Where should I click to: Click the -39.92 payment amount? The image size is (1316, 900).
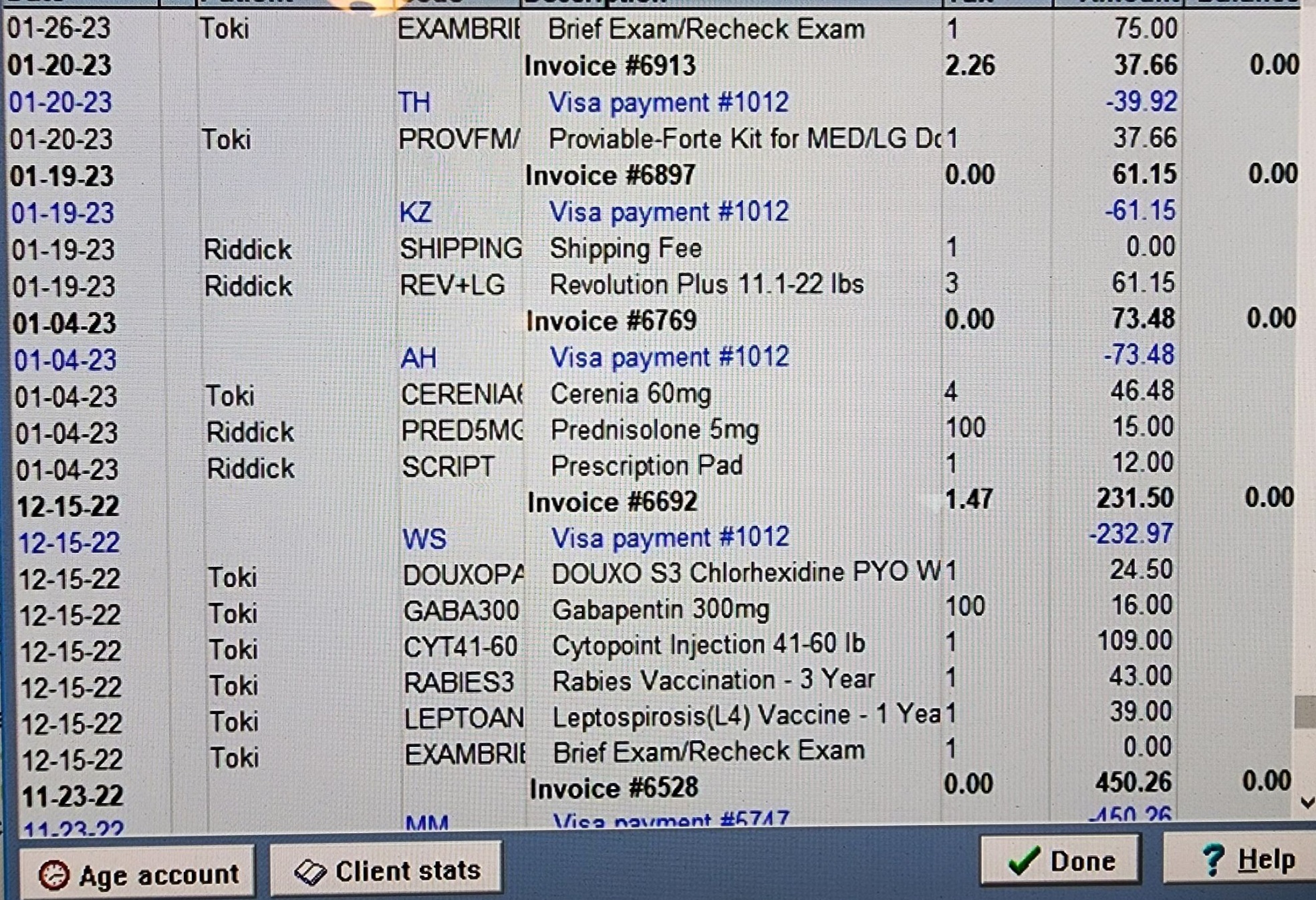click(1141, 102)
